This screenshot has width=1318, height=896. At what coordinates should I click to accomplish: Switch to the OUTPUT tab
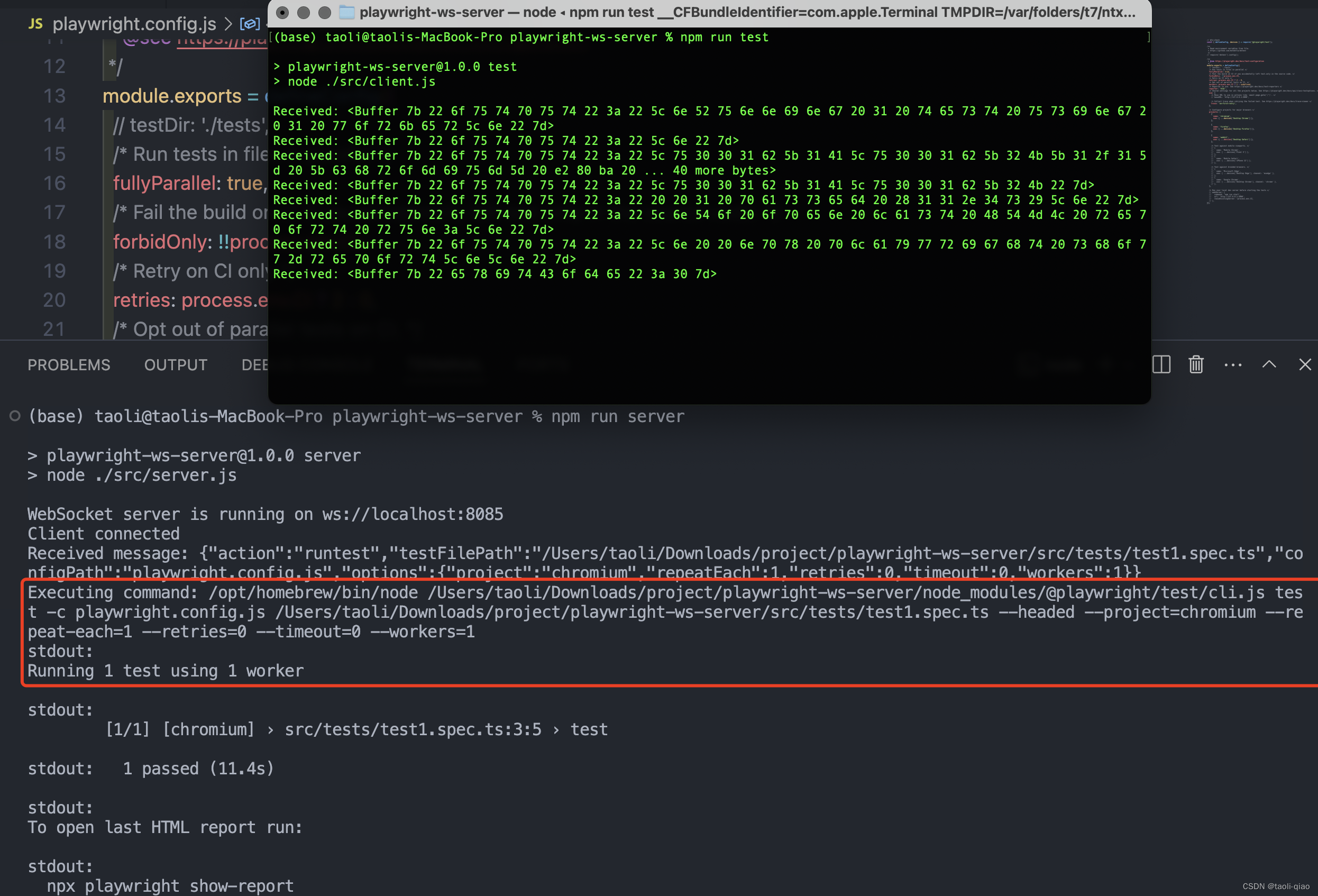click(x=175, y=364)
